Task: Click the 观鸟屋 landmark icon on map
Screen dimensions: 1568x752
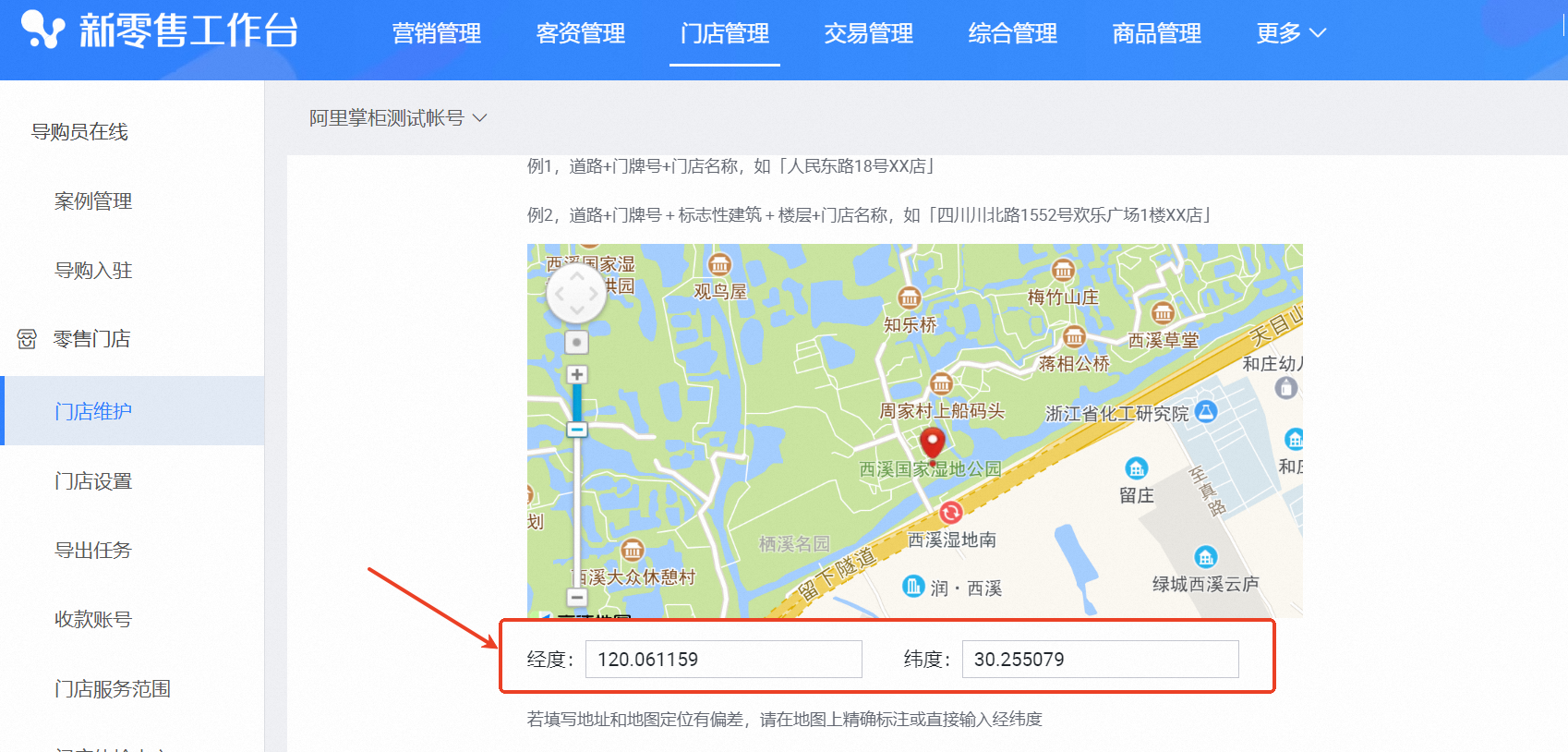Action: click(719, 264)
